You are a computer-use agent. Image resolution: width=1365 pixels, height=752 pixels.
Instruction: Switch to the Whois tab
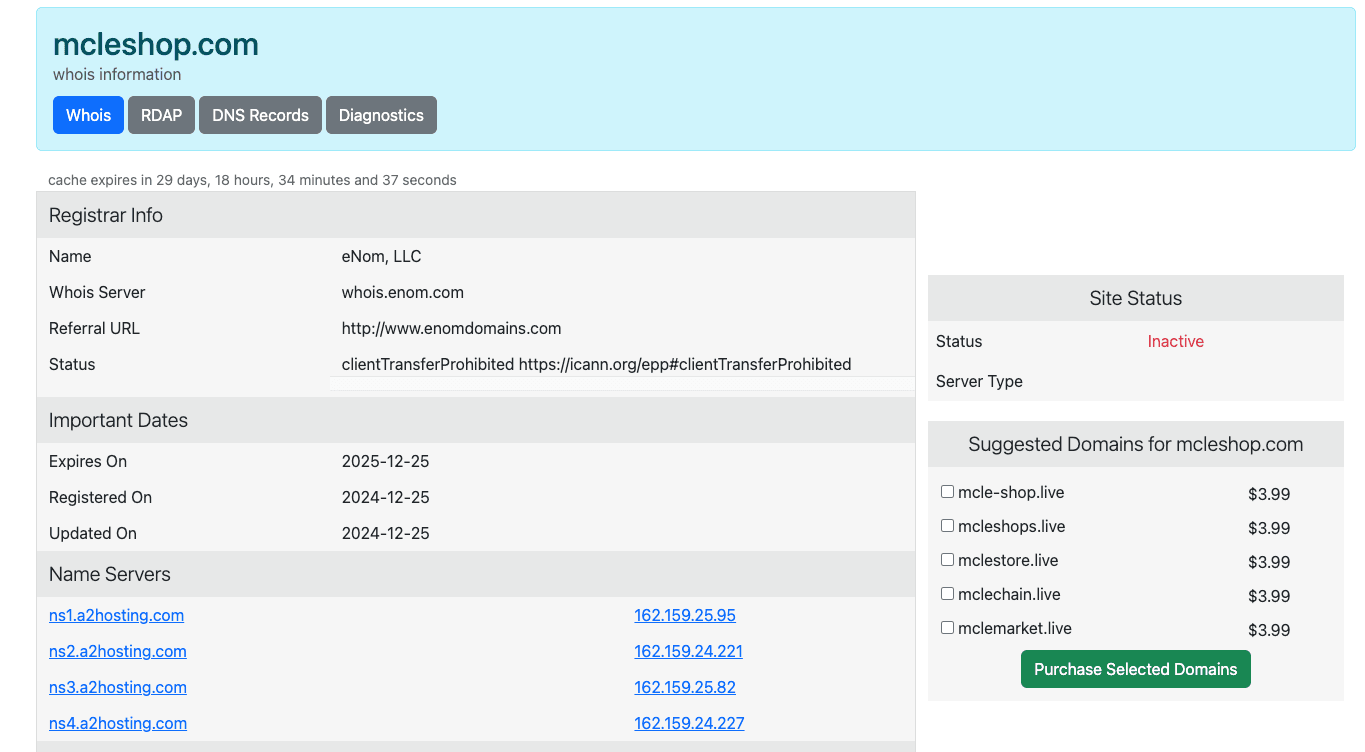point(88,115)
